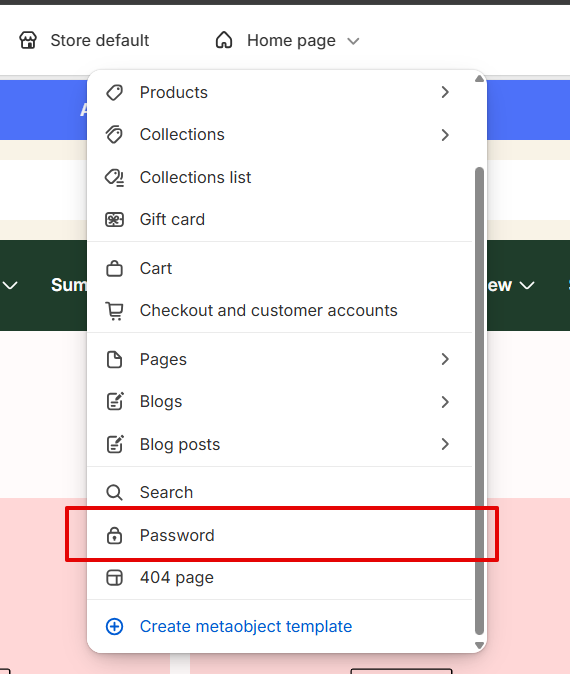The width and height of the screenshot is (570, 674).
Task: Select the Password menu item
Action: (279, 536)
